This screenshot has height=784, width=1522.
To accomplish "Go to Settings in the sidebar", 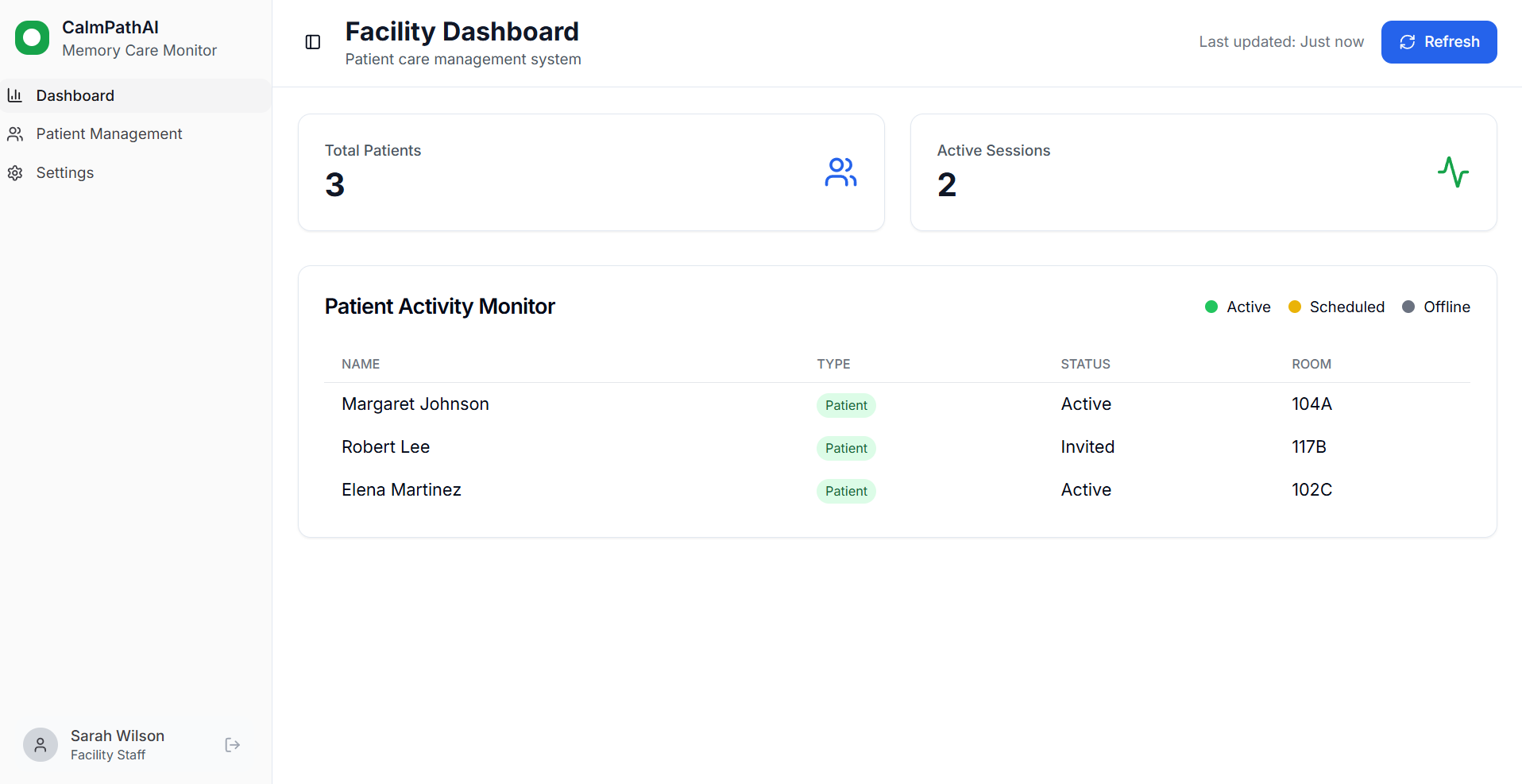I will point(64,173).
